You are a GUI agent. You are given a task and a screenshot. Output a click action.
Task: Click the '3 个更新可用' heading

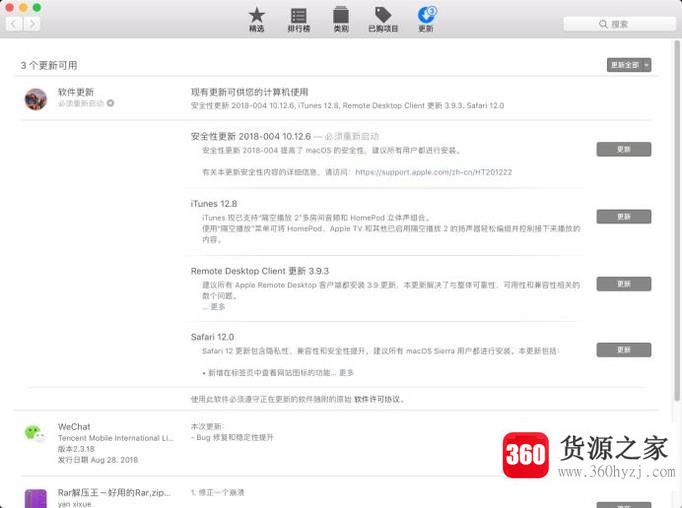coord(49,65)
